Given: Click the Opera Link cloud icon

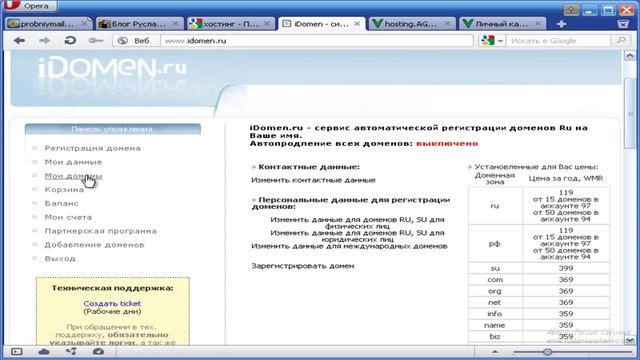Looking at the screenshot, I should [44, 351].
